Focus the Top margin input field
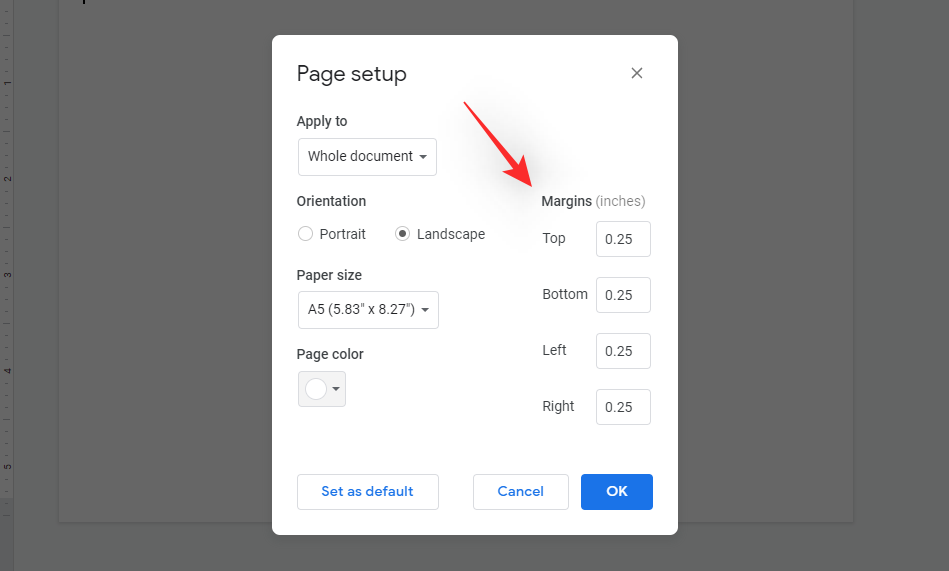Screen dimensions: 949x571 coord(623,239)
